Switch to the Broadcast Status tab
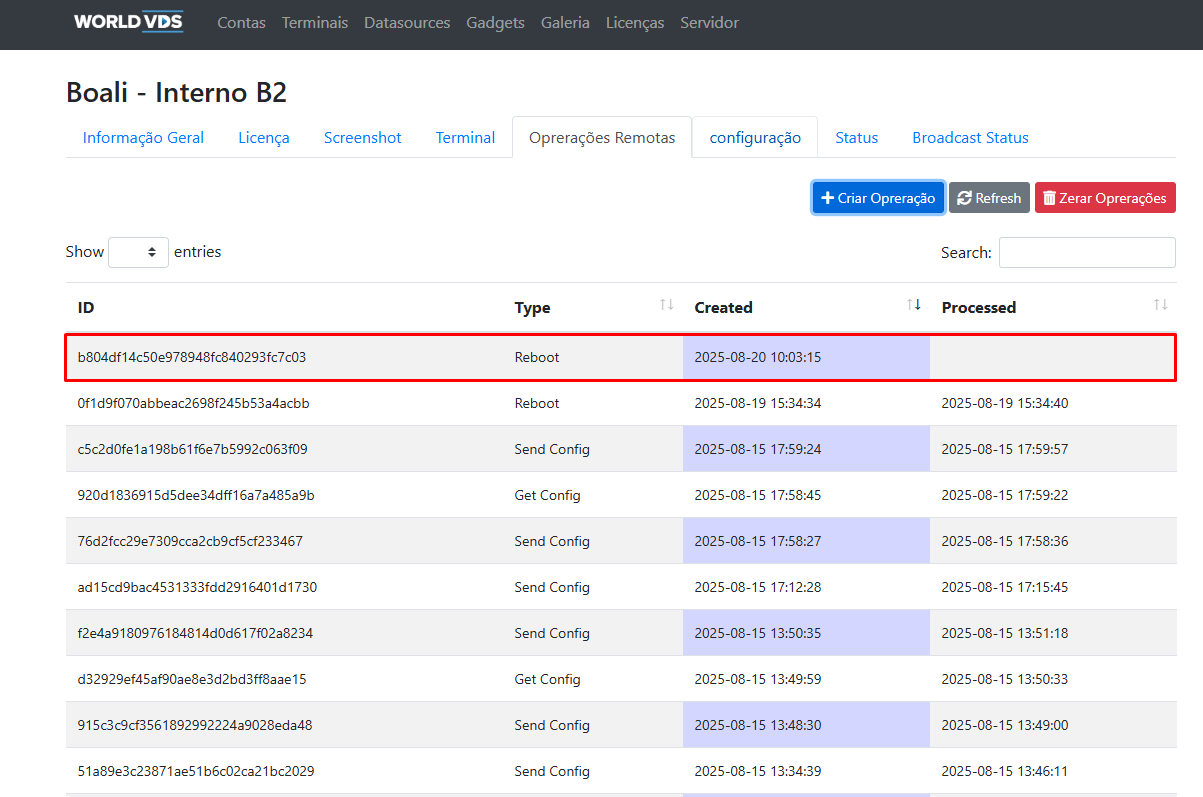Image resolution: width=1203 pixels, height=797 pixels. tap(970, 137)
